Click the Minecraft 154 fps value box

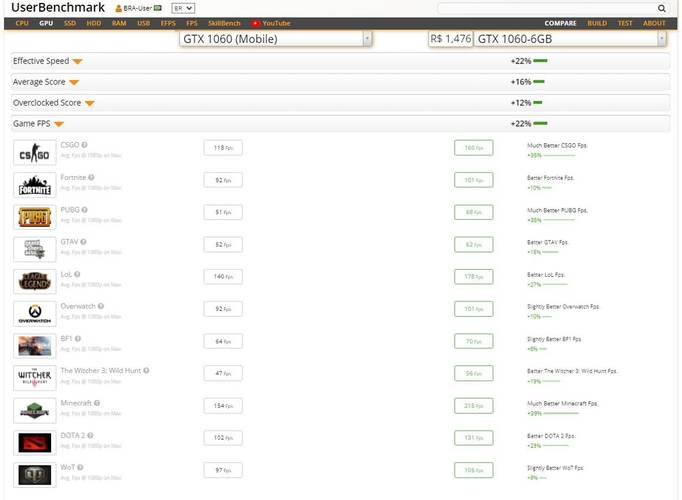point(223,406)
